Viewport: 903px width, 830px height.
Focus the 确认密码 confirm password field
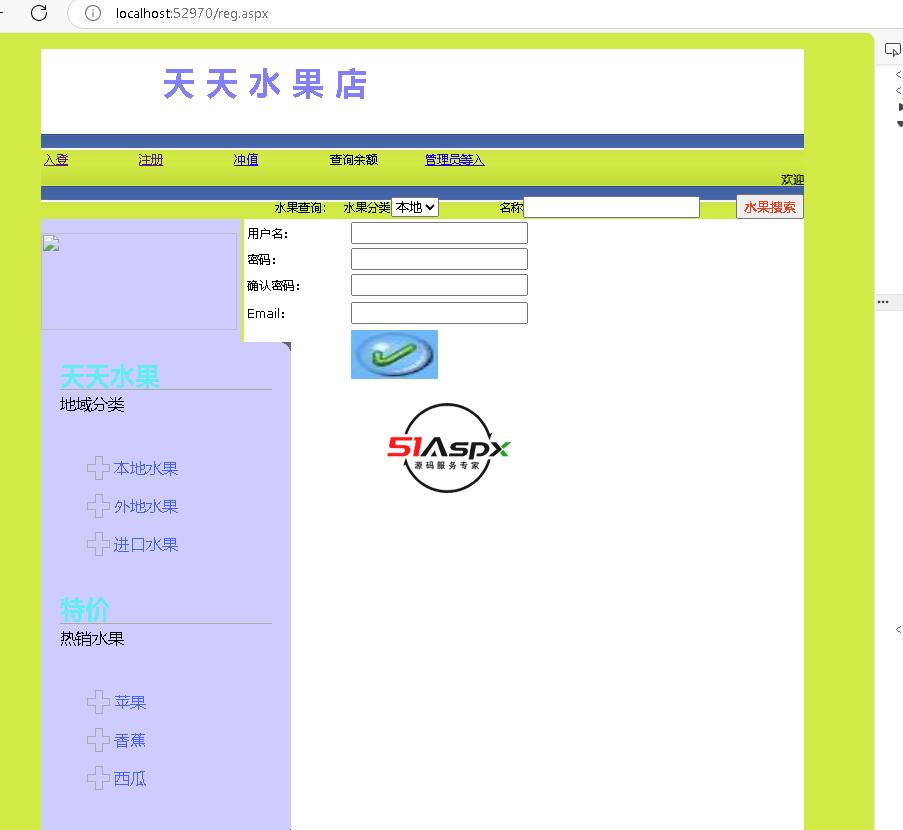coord(439,285)
